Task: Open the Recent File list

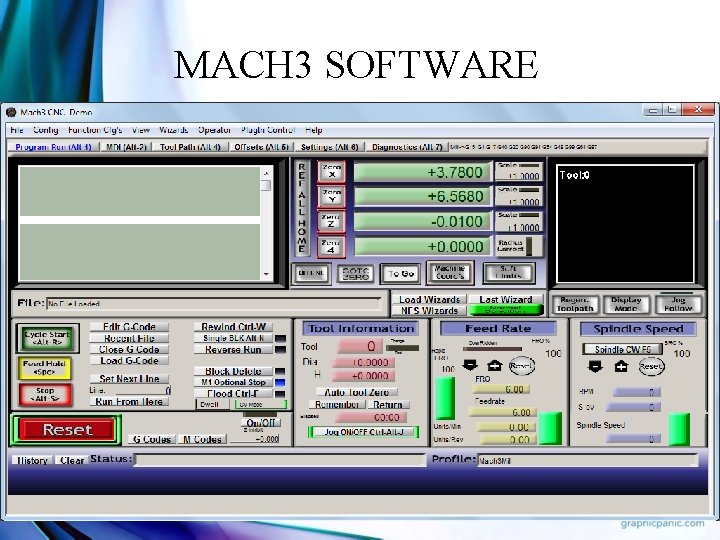Action: [x=129, y=338]
